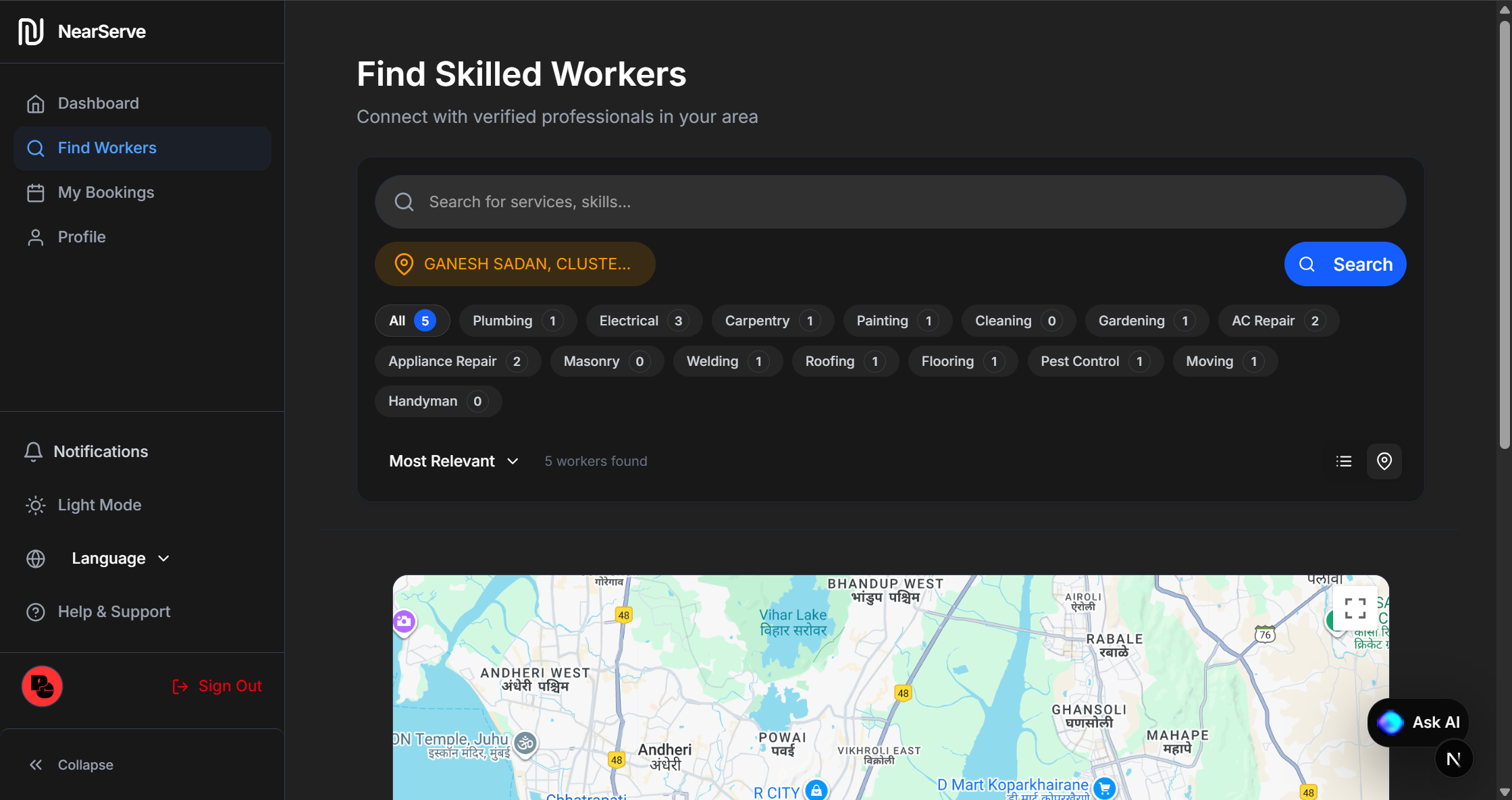
Task: Switch to the AC Repair category
Action: pyautogui.click(x=1277, y=321)
